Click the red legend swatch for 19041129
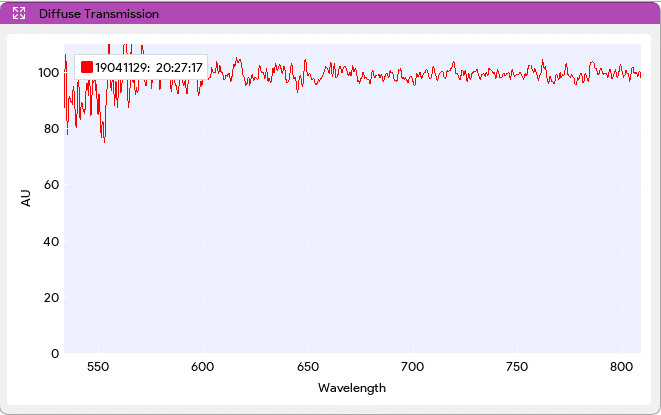Image resolution: width=661 pixels, height=415 pixels. (87, 67)
